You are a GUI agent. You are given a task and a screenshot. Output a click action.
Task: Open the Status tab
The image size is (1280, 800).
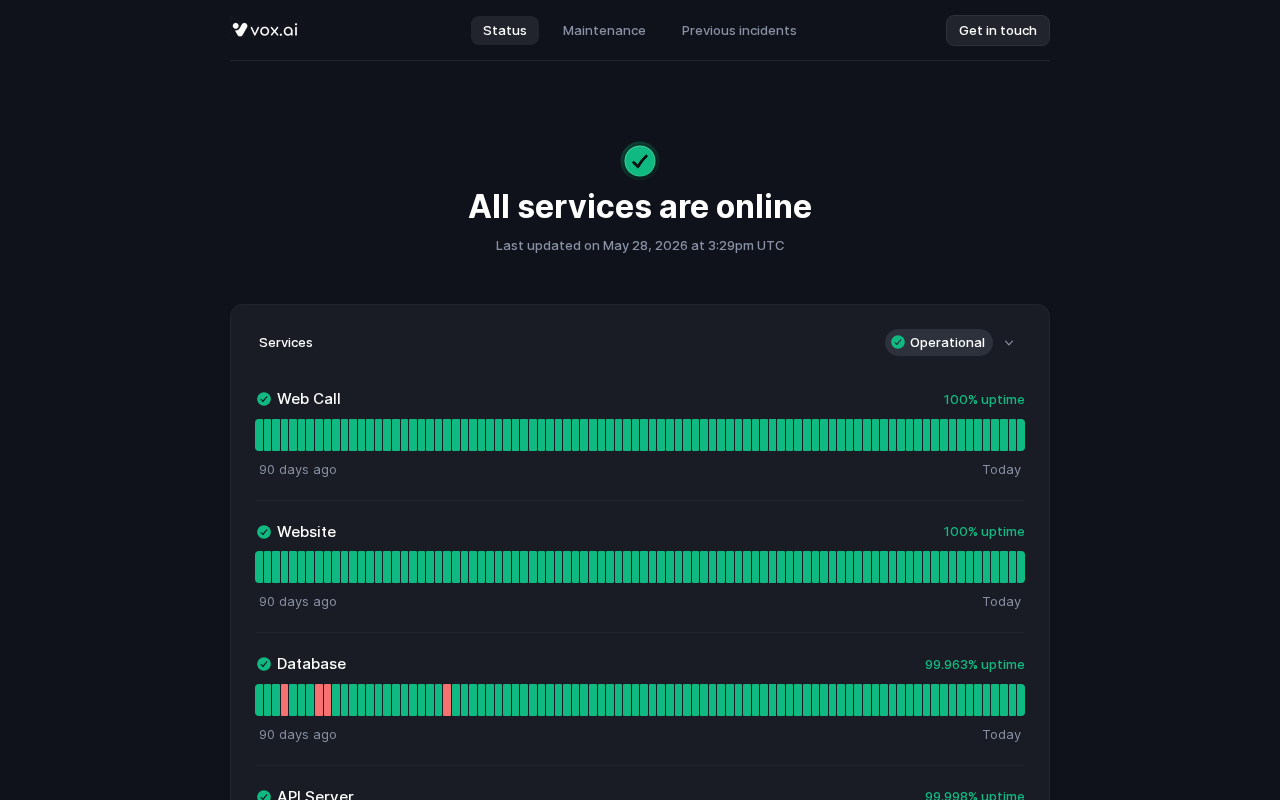505,30
